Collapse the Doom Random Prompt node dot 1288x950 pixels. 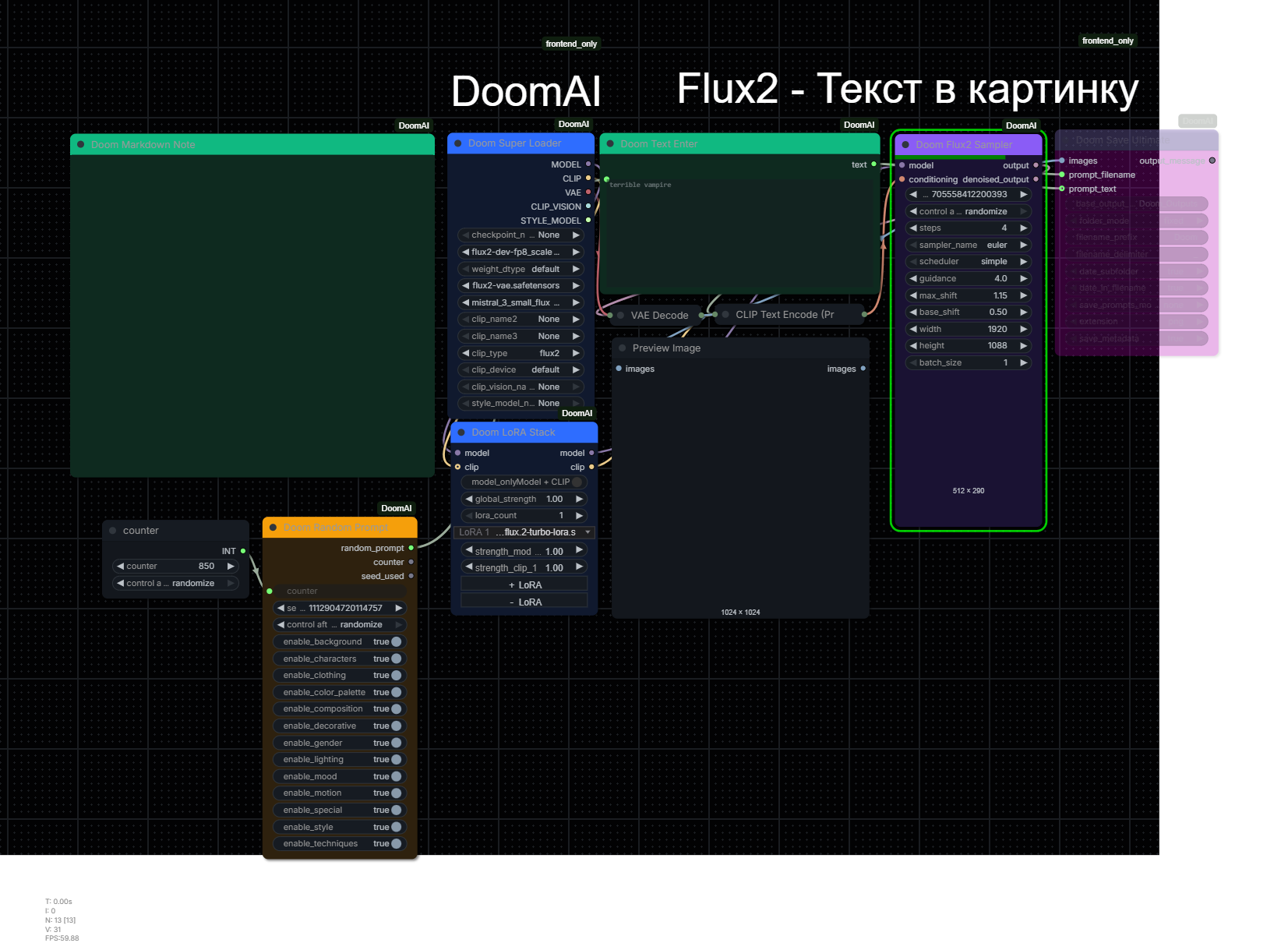(273, 528)
